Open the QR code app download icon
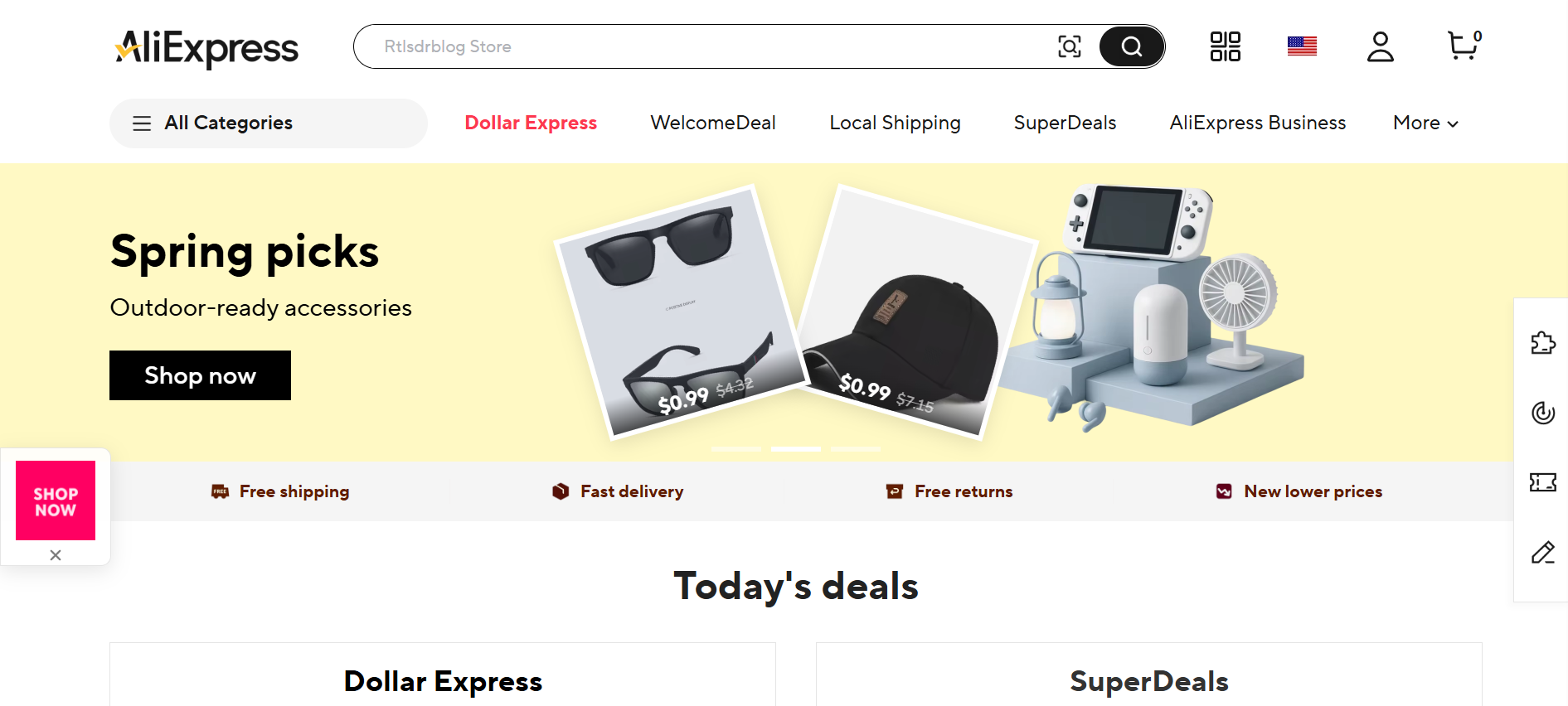Screen dimensions: 1568x706 (1225, 46)
